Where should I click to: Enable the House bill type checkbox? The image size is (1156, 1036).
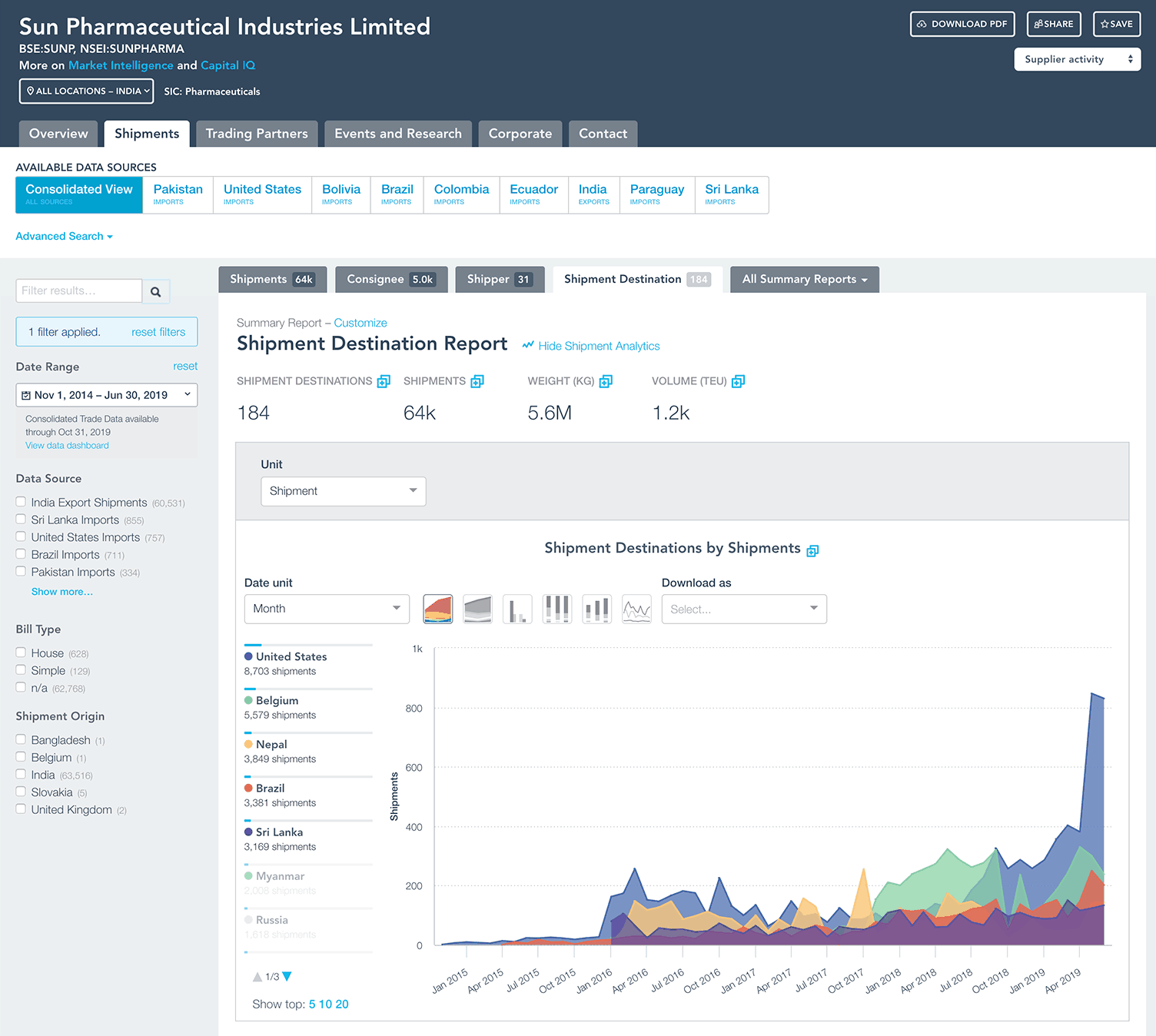[x=21, y=652]
